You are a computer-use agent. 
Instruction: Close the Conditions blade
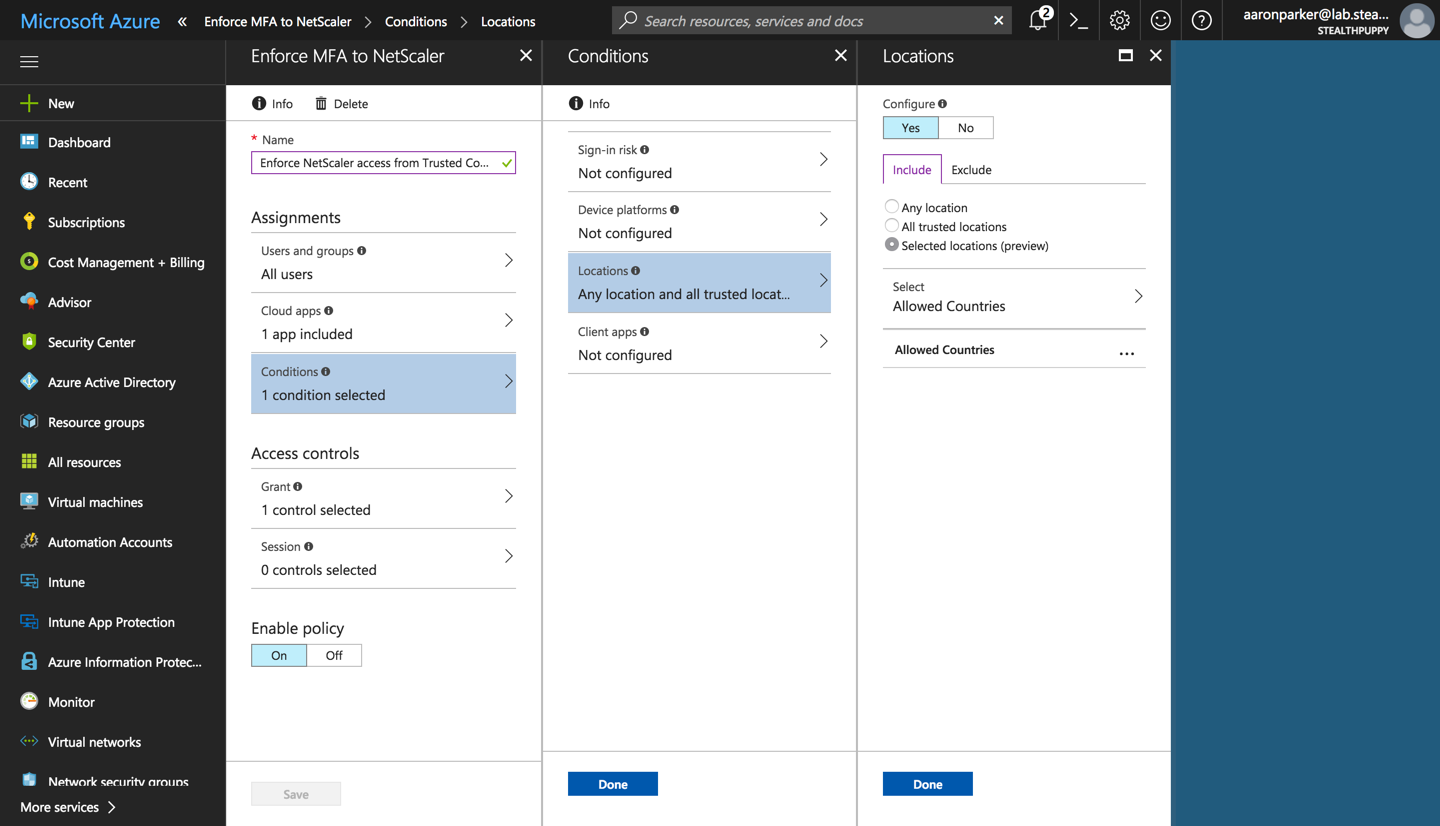click(840, 56)
